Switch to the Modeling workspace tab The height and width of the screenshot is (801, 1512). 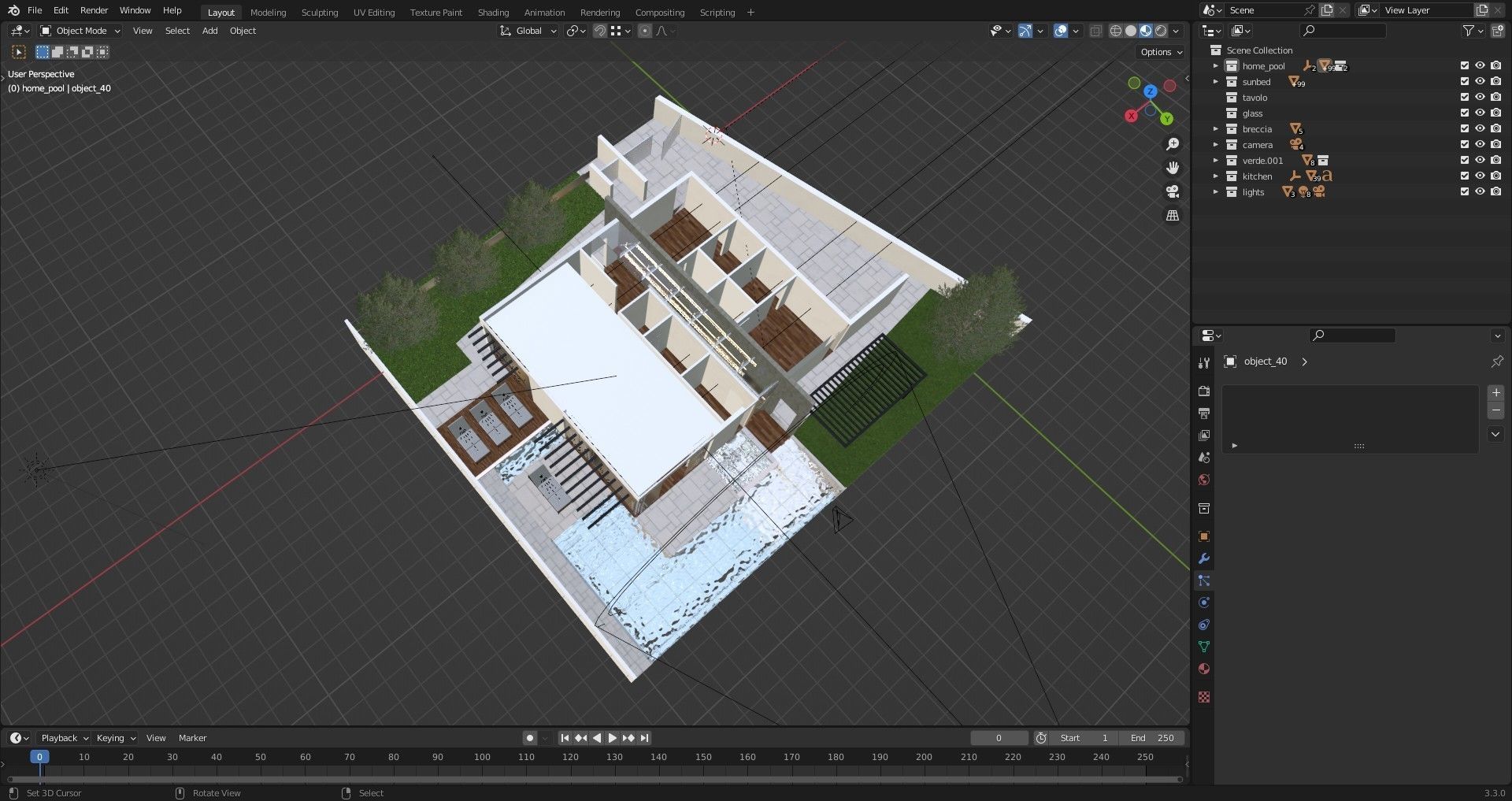click(268, 13)
